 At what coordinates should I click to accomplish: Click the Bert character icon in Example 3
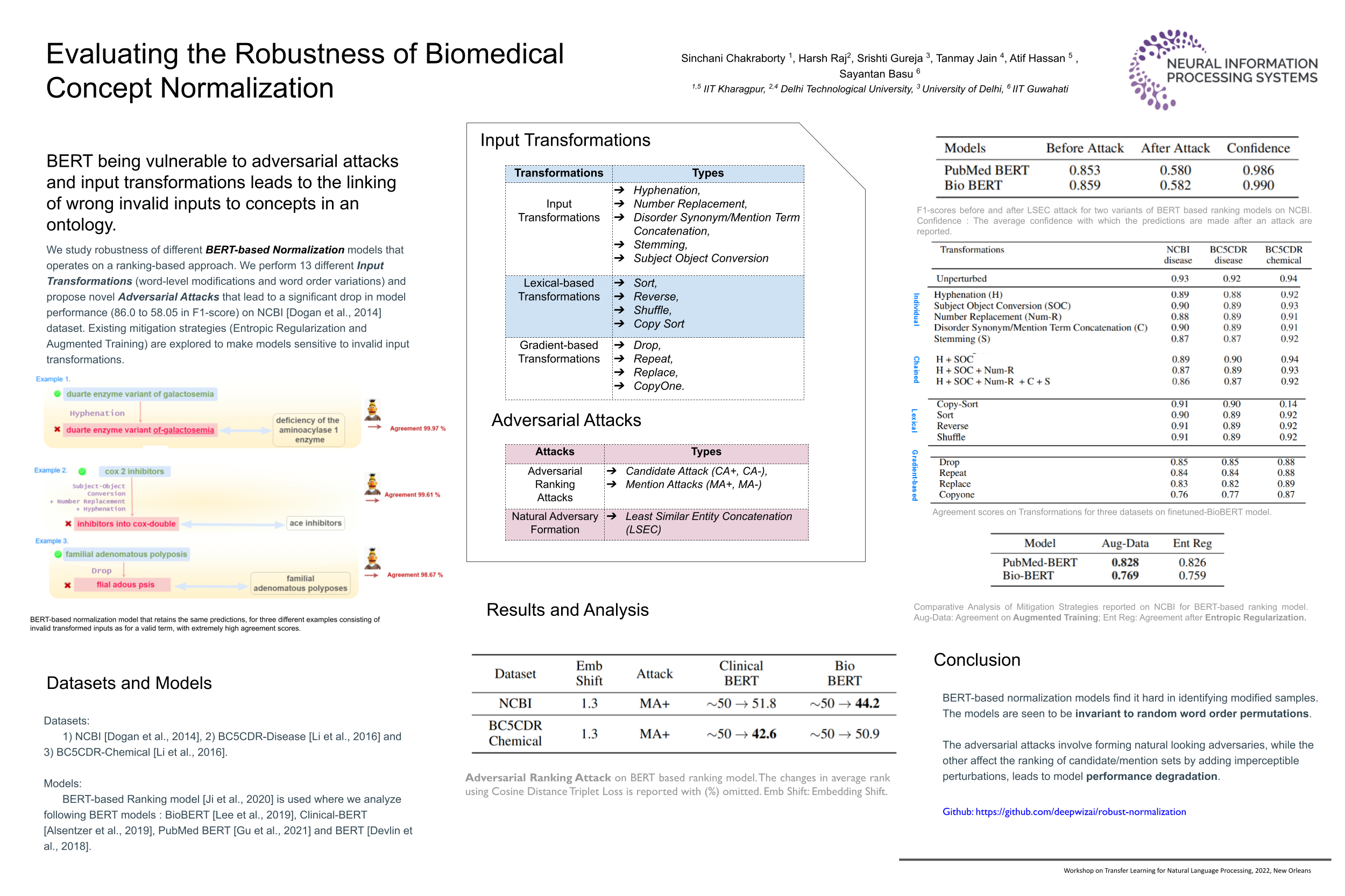click(372, 558)
